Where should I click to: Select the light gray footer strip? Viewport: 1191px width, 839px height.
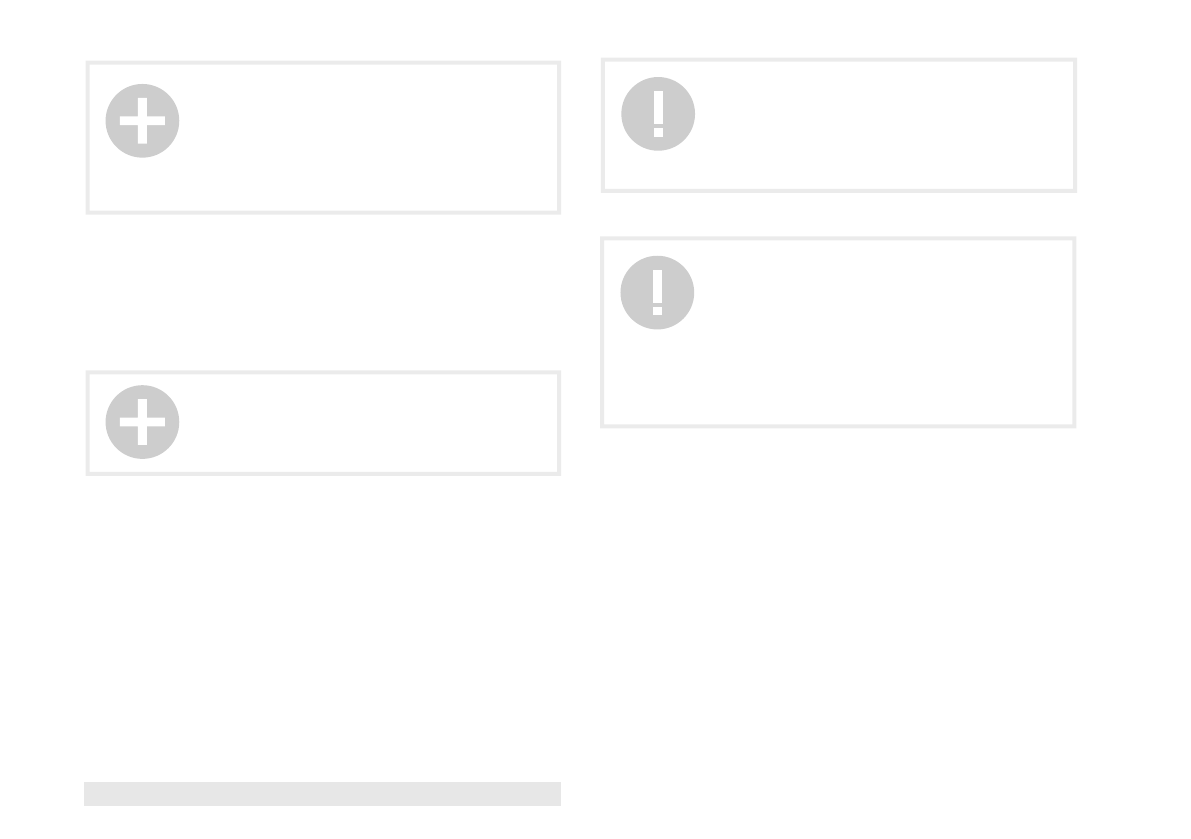click(322, 794)
